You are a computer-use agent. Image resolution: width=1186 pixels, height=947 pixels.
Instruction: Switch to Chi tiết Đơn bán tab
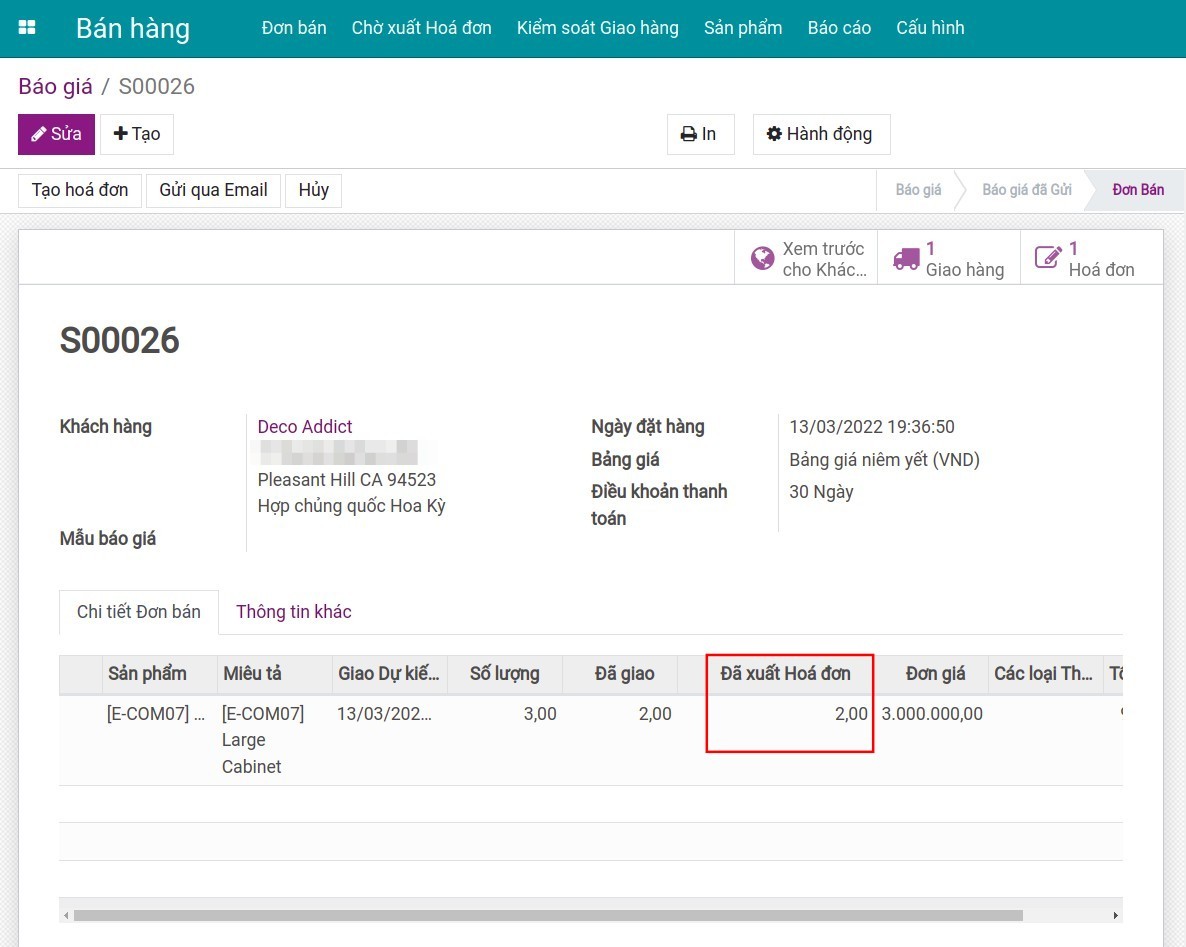pyautogui.click(x=139, y=612)
